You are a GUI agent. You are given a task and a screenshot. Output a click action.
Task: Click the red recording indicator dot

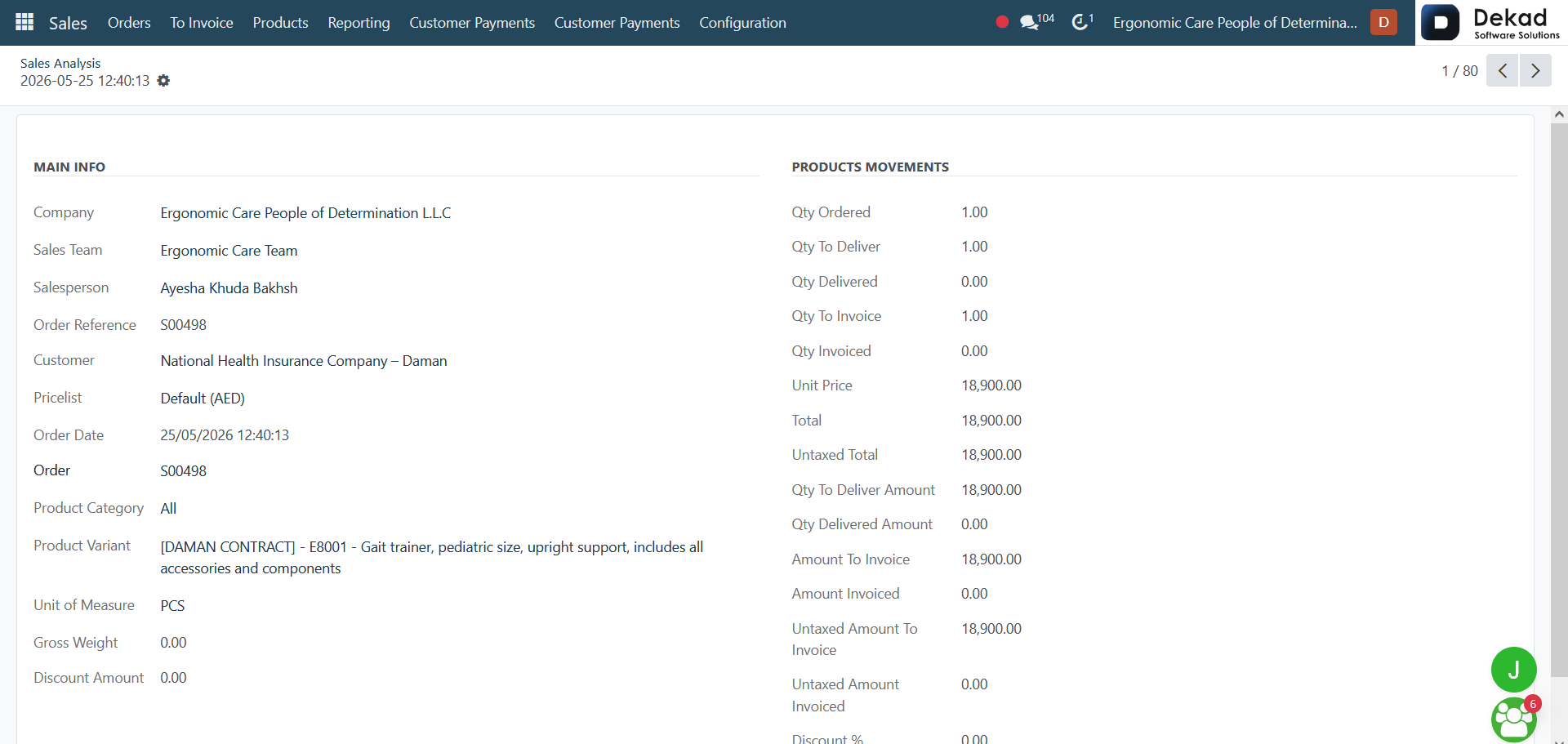pos(1002,22)
